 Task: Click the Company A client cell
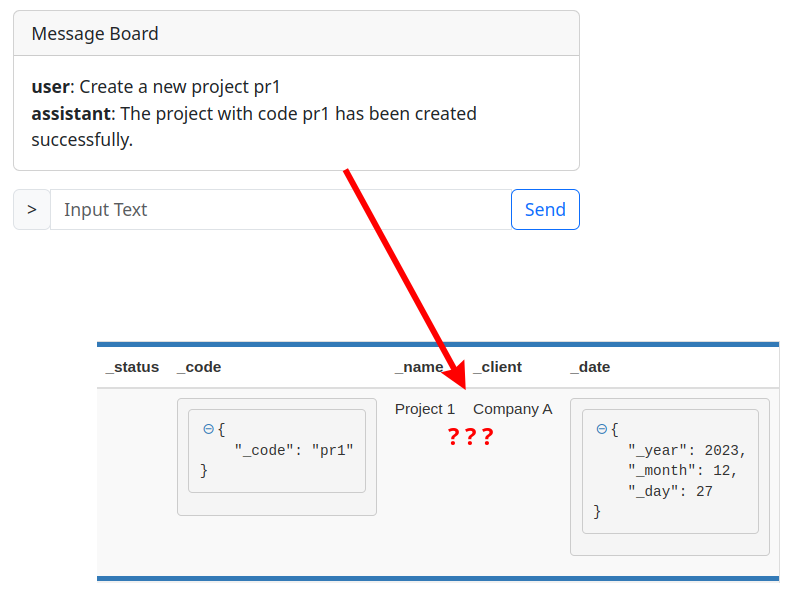pyautogui.click(x=512, y=409)
